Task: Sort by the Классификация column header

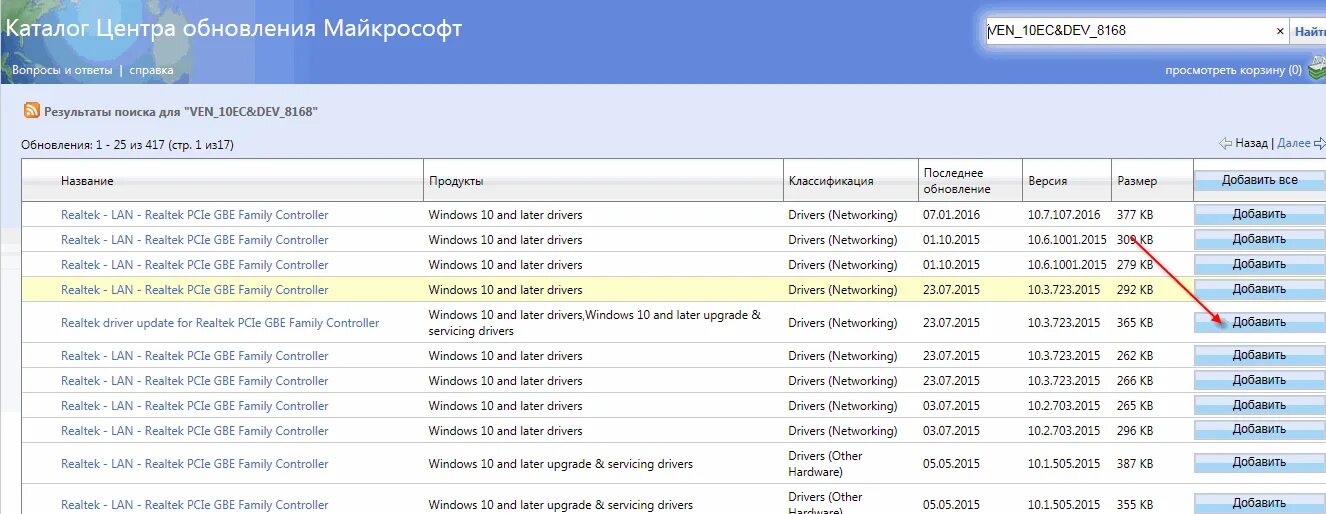Action: tap(830, 181)
